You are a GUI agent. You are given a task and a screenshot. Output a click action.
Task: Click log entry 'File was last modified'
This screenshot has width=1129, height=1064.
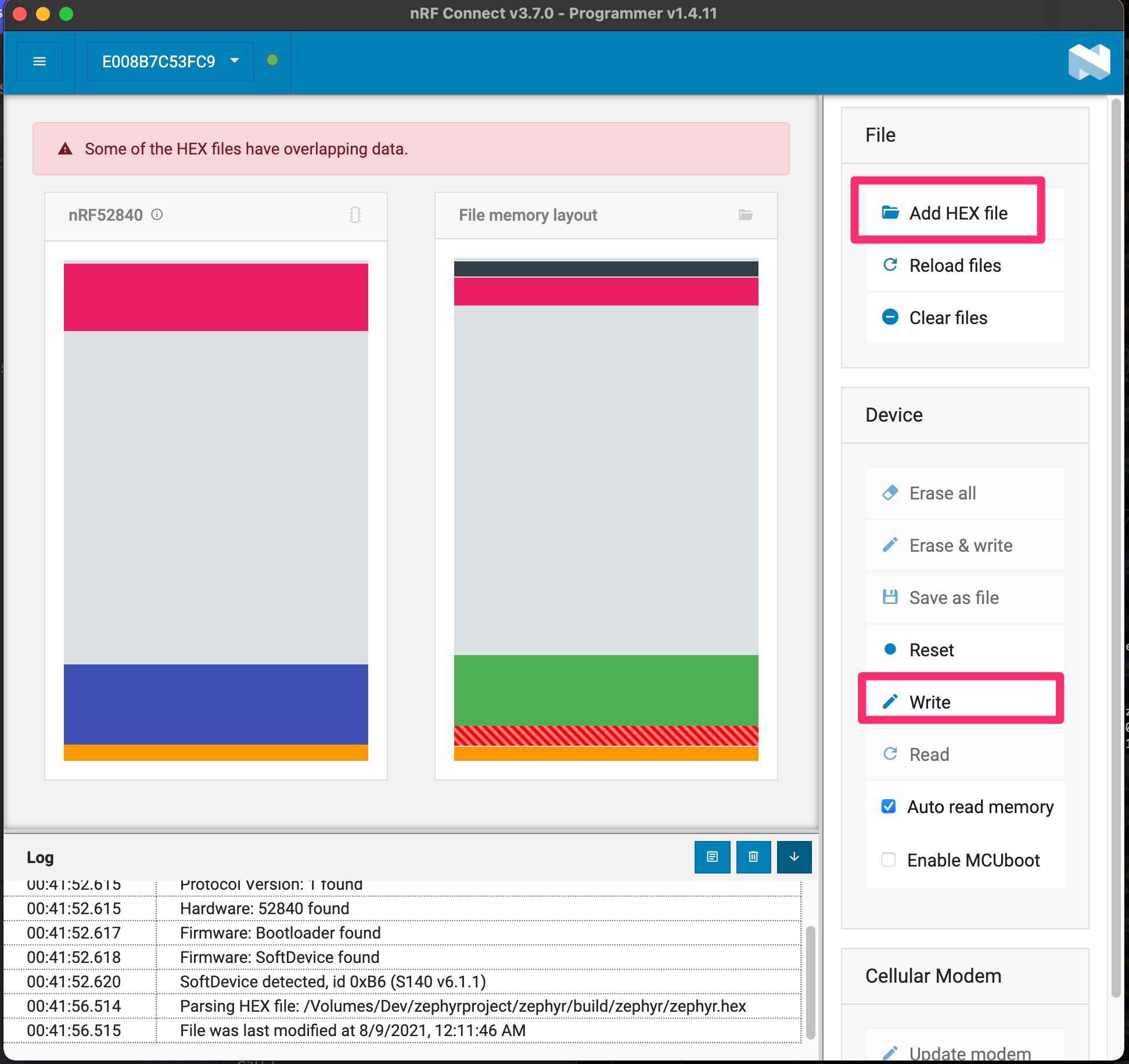tap(353, 1030)
